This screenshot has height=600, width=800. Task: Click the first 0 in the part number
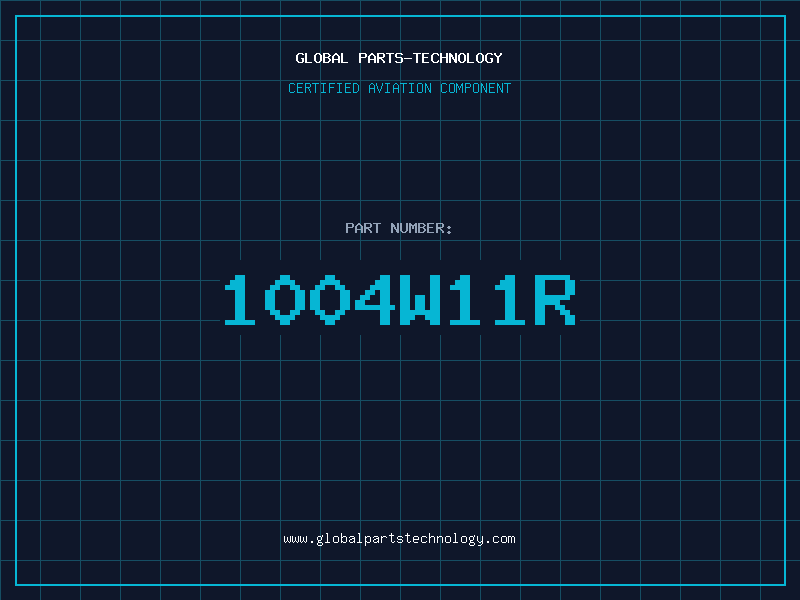pyautogui.click(x=285, y=299)
